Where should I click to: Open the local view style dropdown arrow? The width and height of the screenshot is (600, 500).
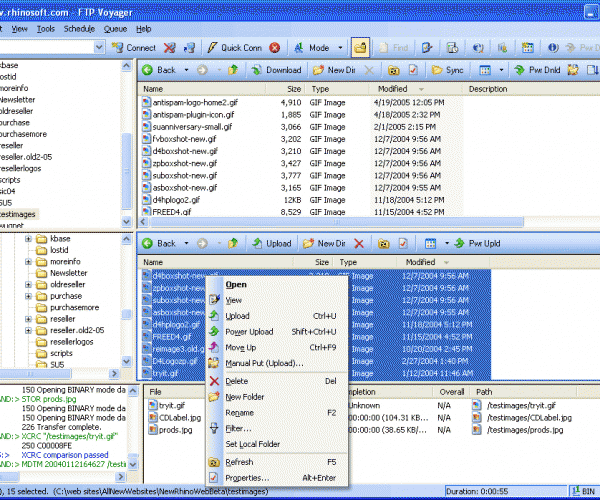[447, 243]
